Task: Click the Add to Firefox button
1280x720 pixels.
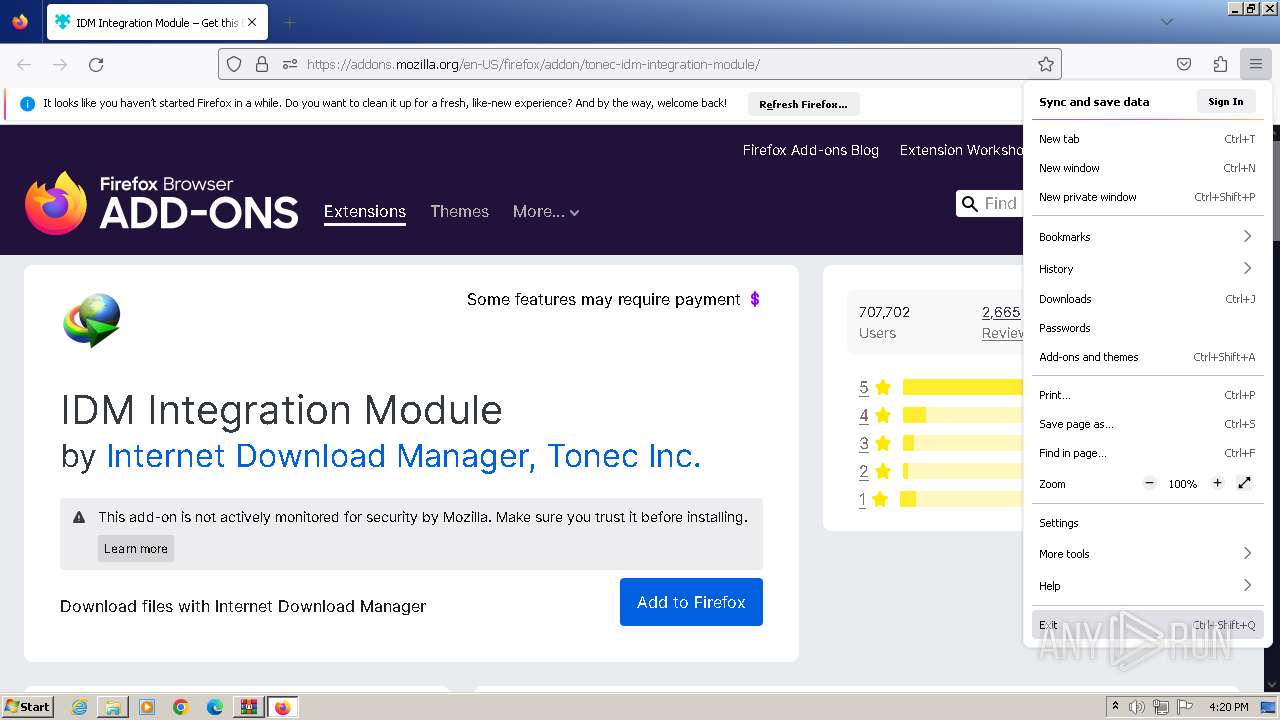Action: [x=691, y=602]
